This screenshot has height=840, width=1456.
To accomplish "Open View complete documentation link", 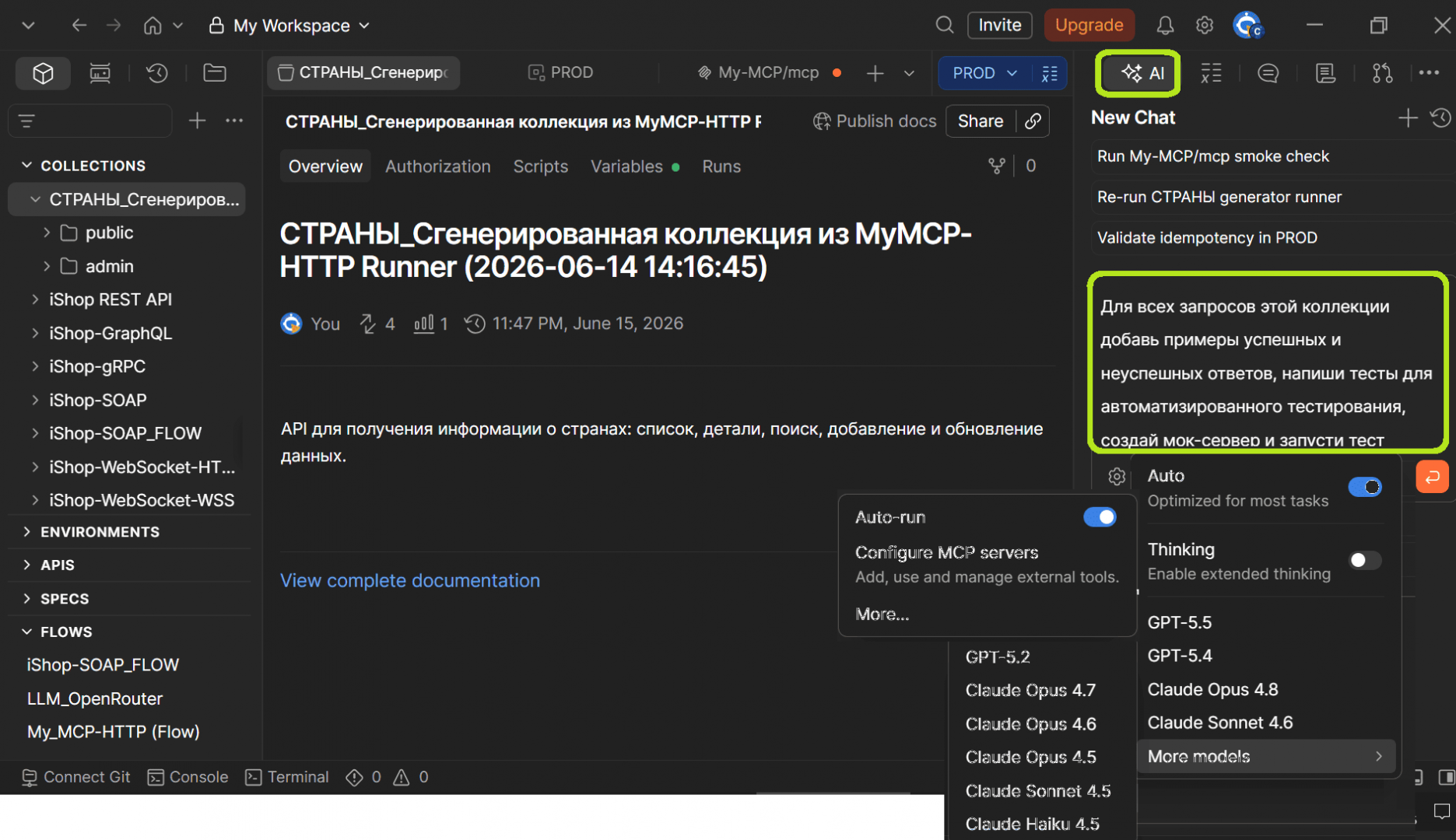I will (x=409, y=580).
